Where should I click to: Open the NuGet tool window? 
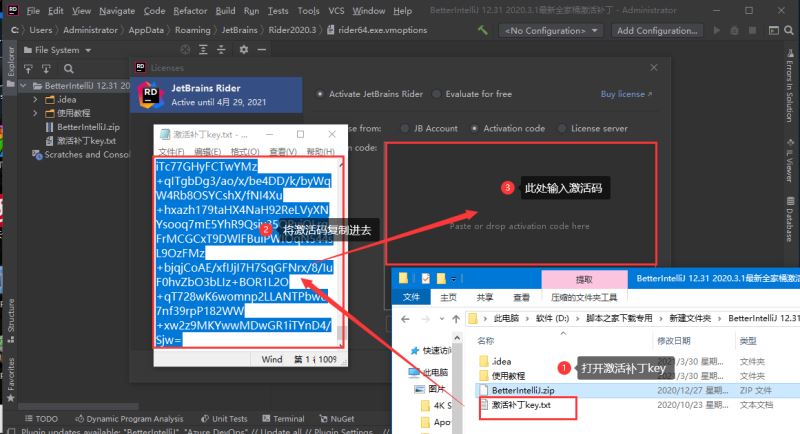coord(337,419)
